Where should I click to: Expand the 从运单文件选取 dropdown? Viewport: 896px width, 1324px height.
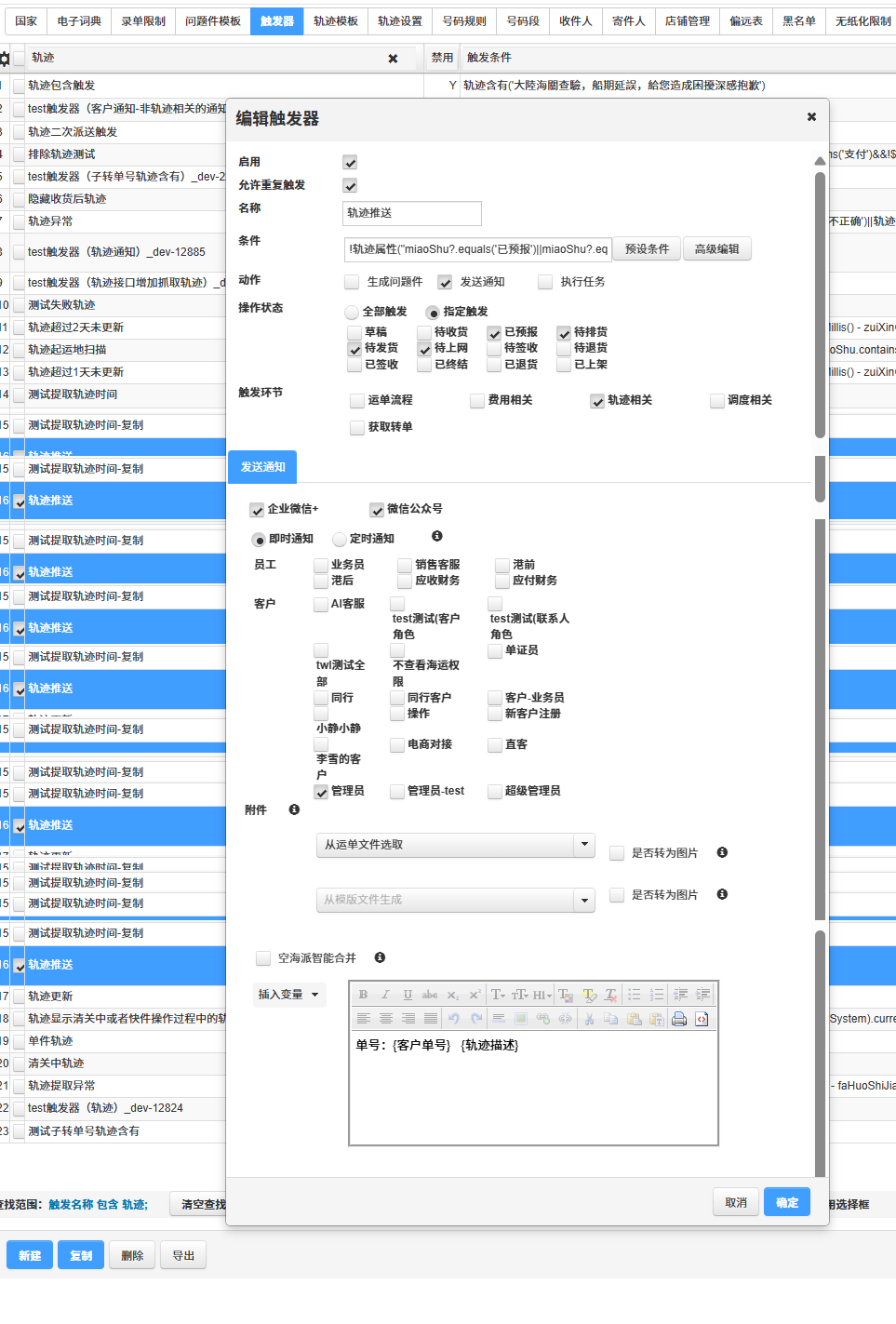point(584,845)
